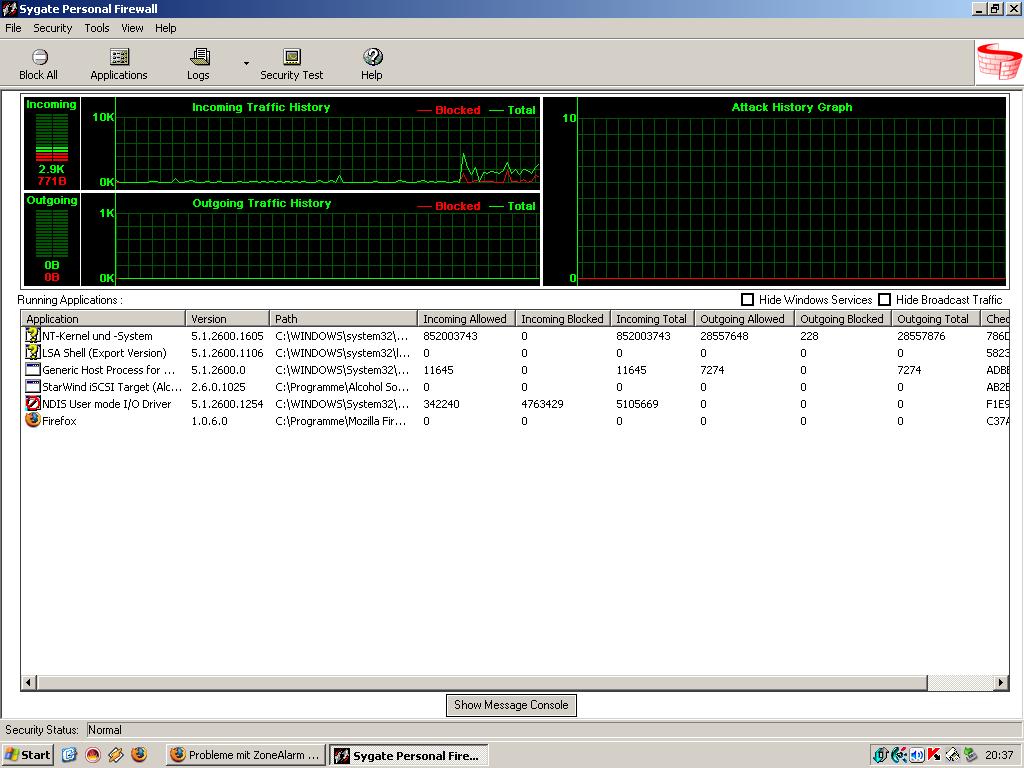Open the Logs toolbar icon
Screen dimensions: 1024x768
point(199,57)
